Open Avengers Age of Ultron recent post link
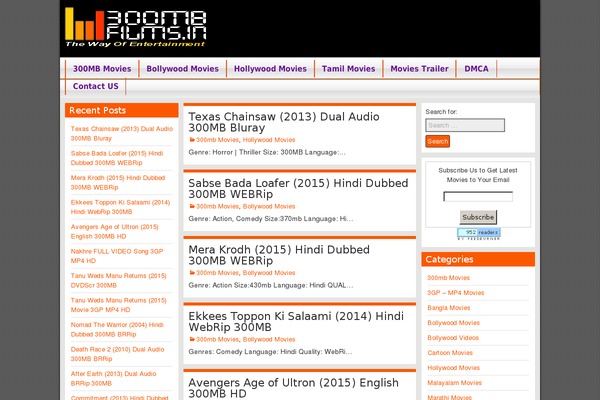Image resolution: width=600 pixels, height=400 pixels. click(x=114, y=232)
